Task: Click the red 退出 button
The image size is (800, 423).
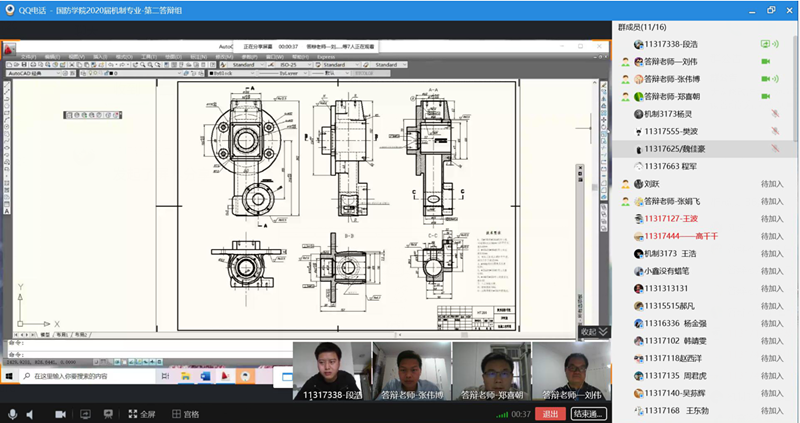Action: tap(549, 414)
